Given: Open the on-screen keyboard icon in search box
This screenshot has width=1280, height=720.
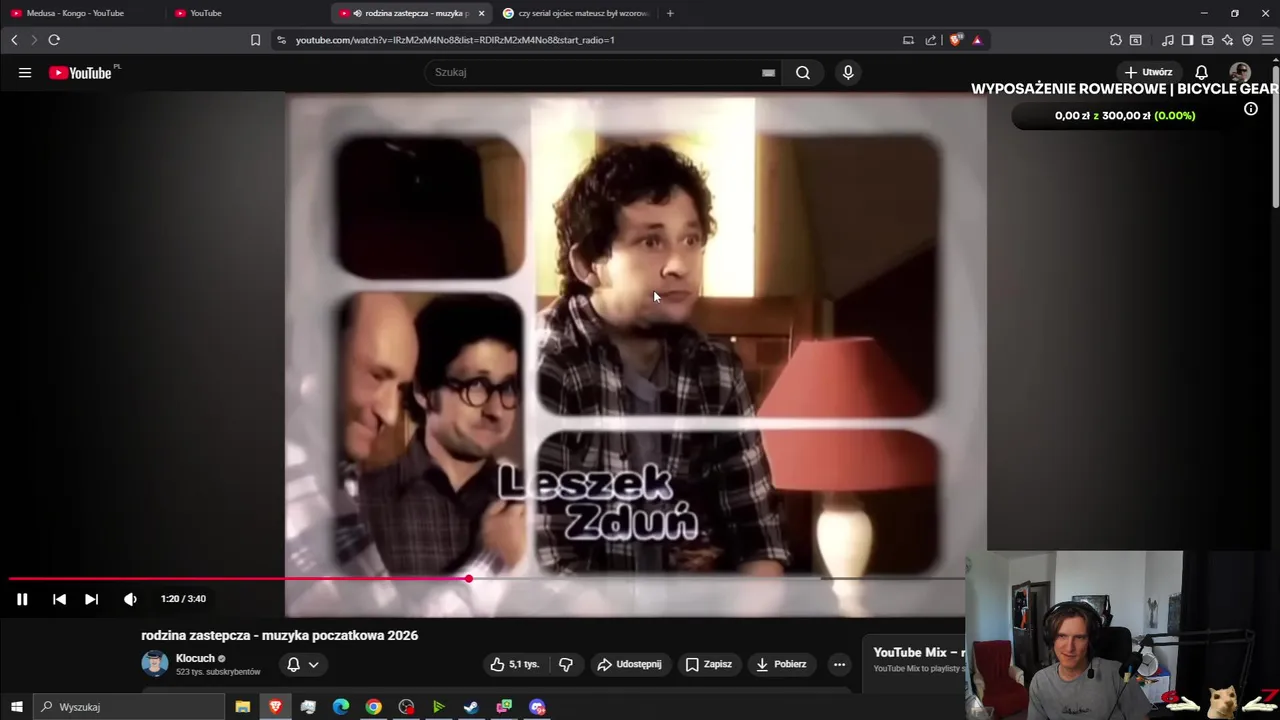Looking at the screenshot, I should [768, 72].
